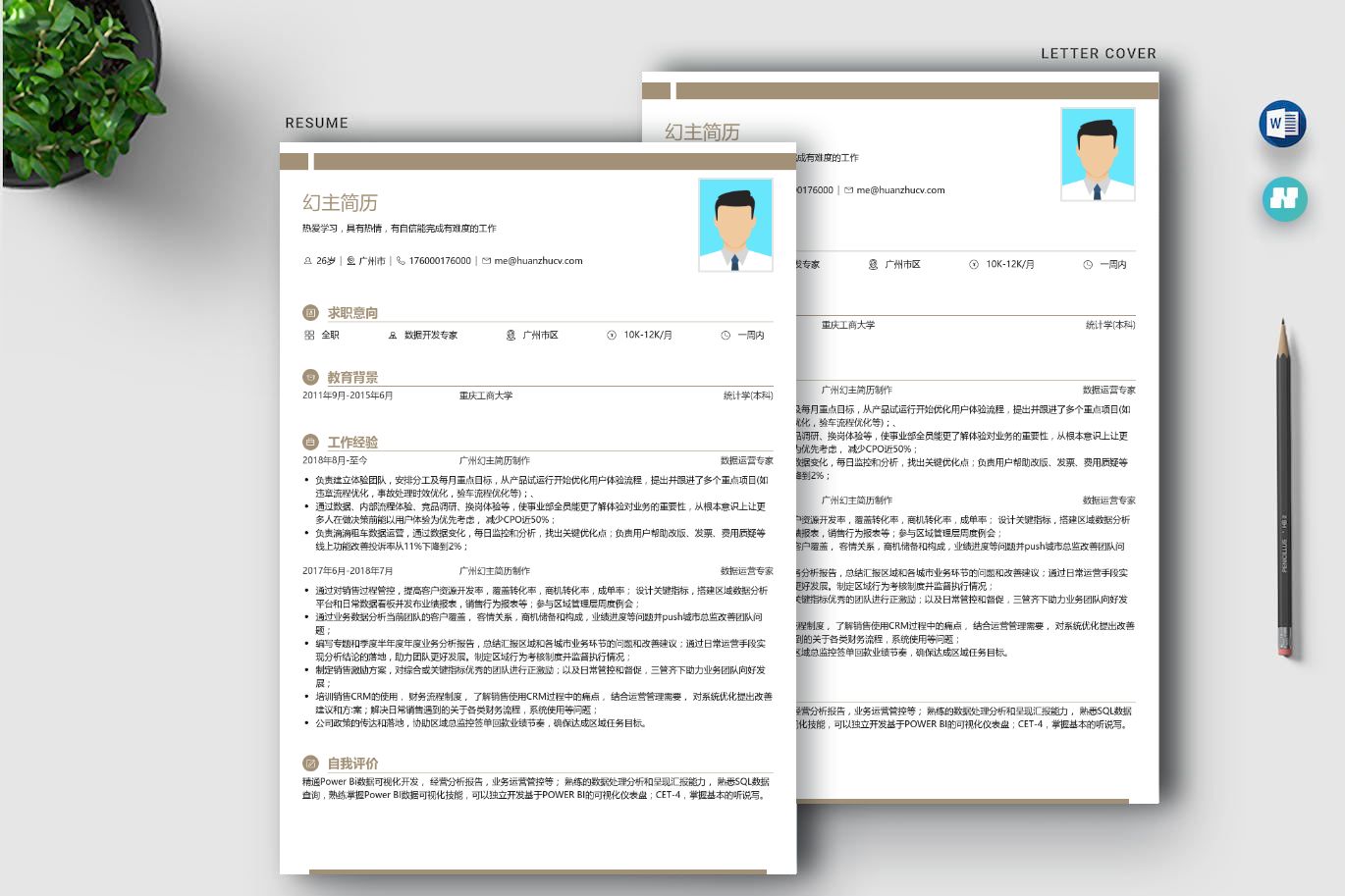Image resolution: width=1345 pixels, height=896 pixels.
Task: Click 一周内 on the front resume
Action: point(751,335)
